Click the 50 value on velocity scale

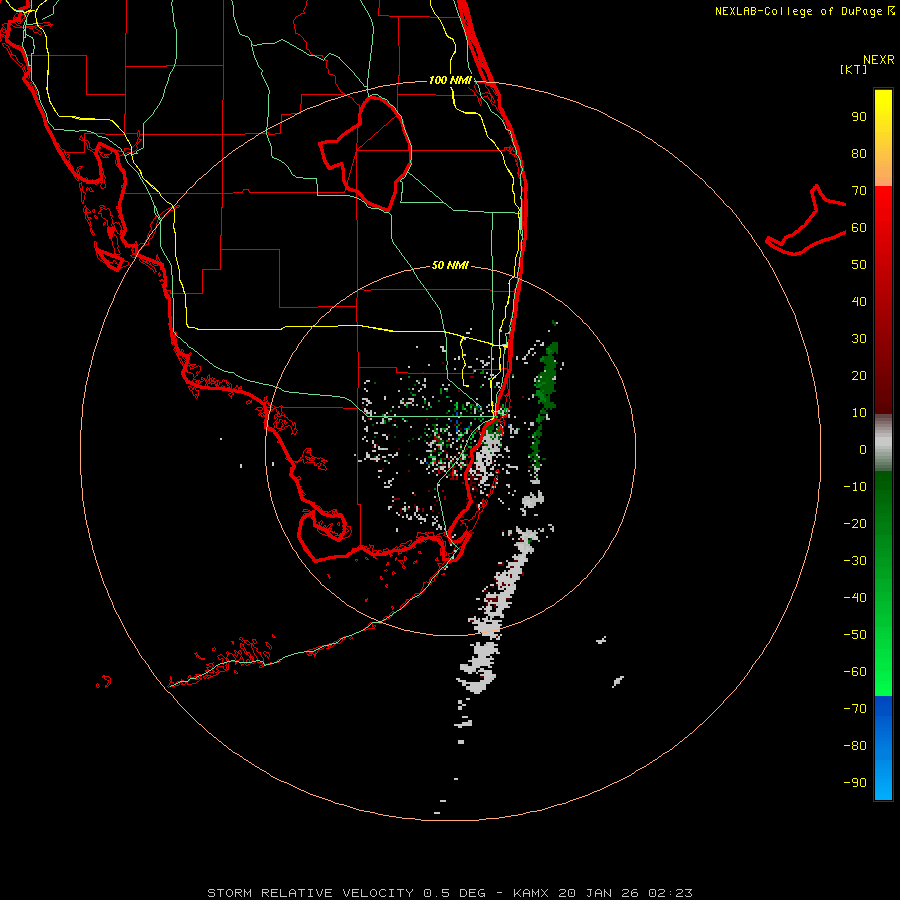point(859,265)
